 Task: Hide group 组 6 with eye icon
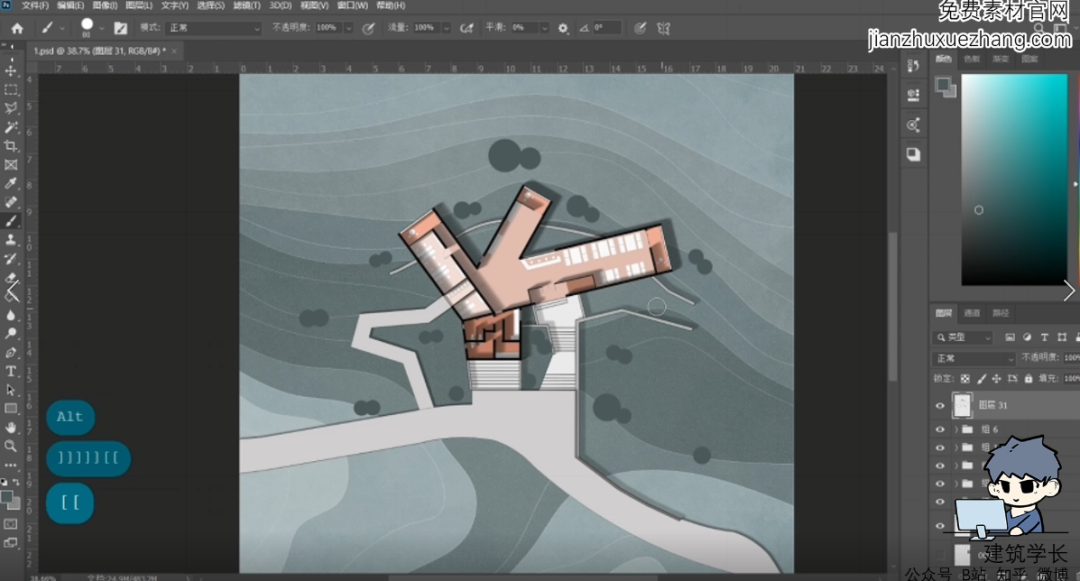click(x=939, y=430)
